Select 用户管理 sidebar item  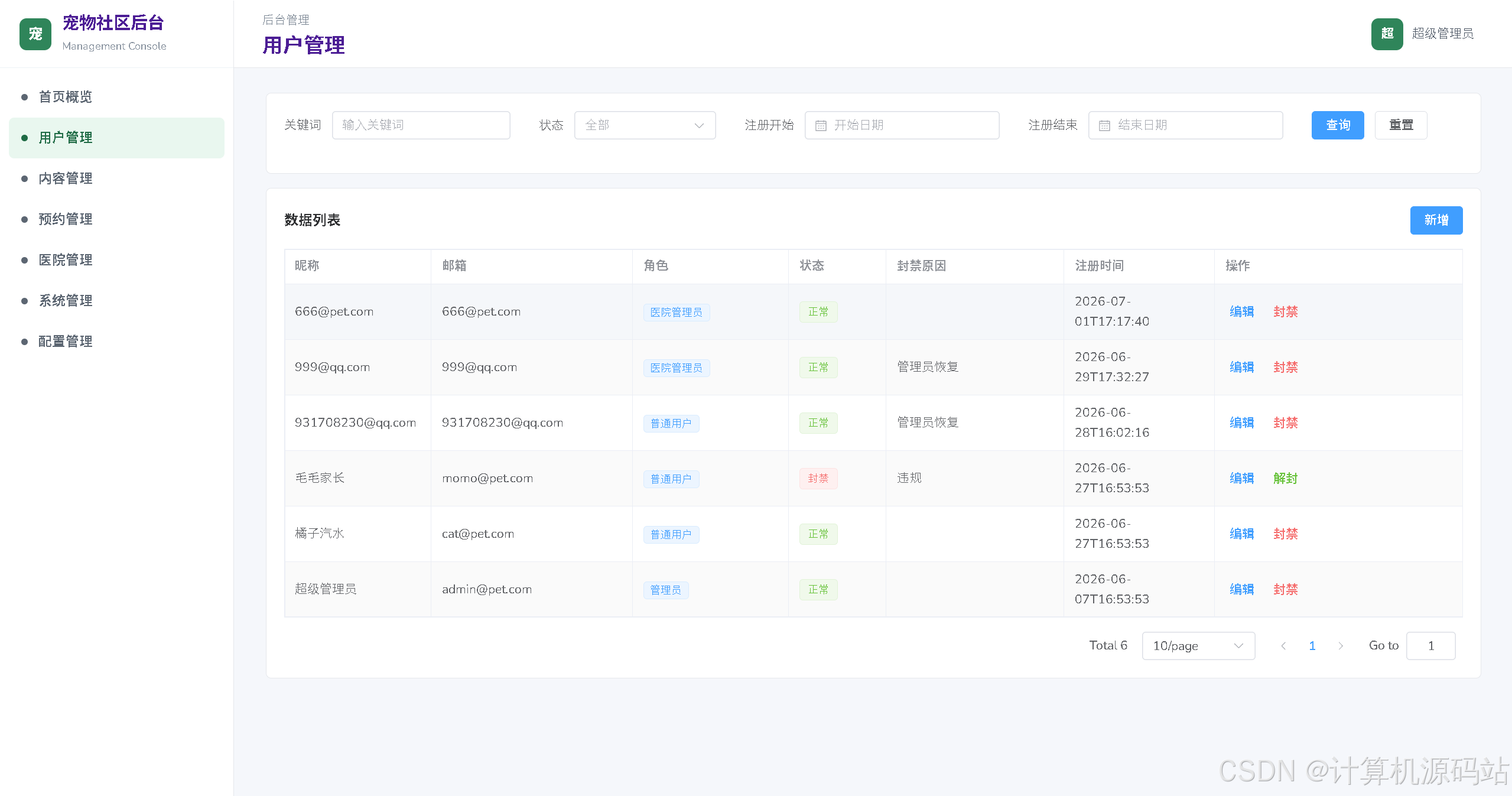point(116,138)
